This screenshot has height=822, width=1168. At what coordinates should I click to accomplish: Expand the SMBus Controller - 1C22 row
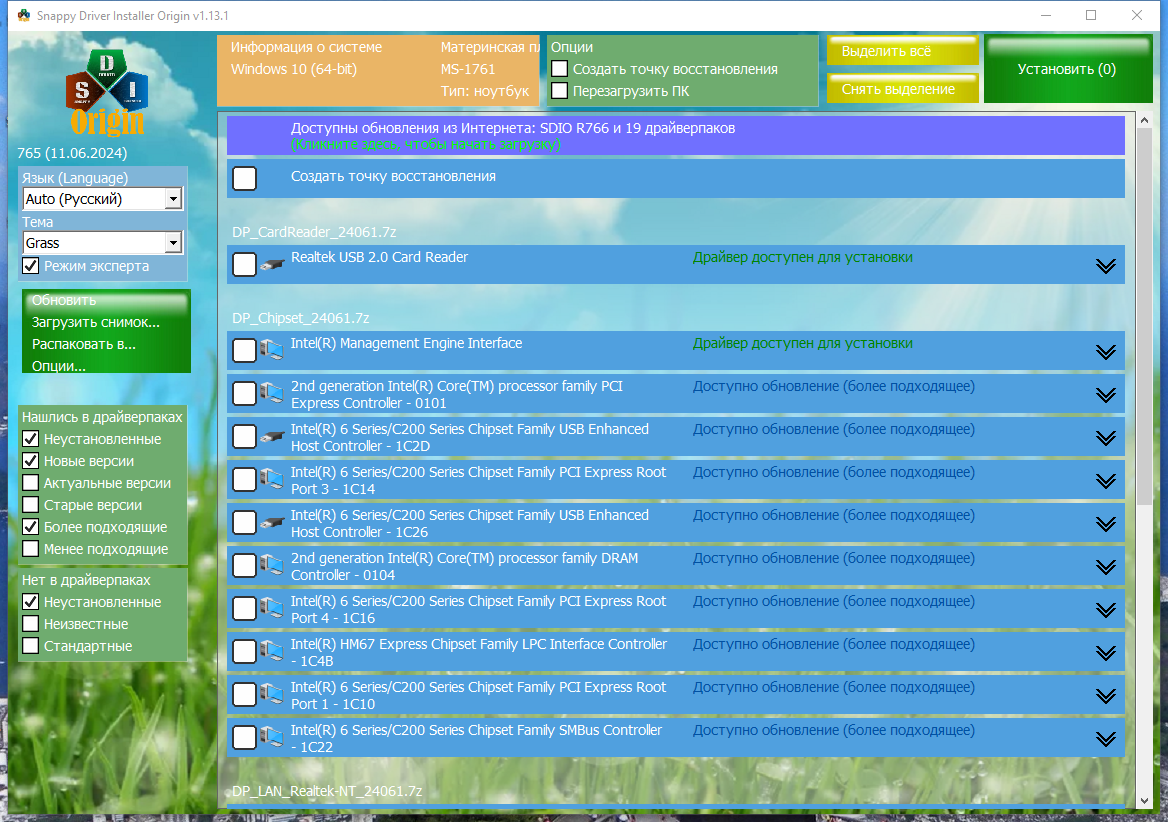1105,739
